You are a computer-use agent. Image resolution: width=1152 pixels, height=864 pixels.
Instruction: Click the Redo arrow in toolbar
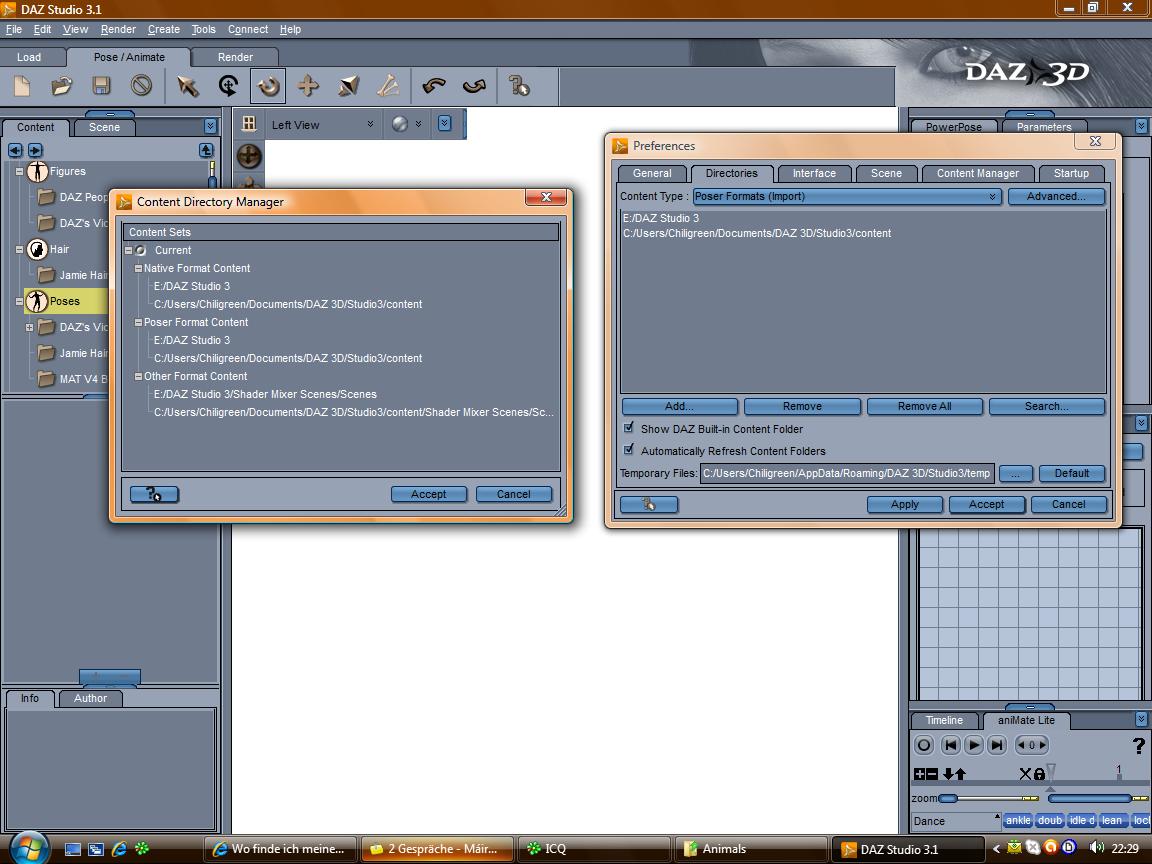(474, 86)
